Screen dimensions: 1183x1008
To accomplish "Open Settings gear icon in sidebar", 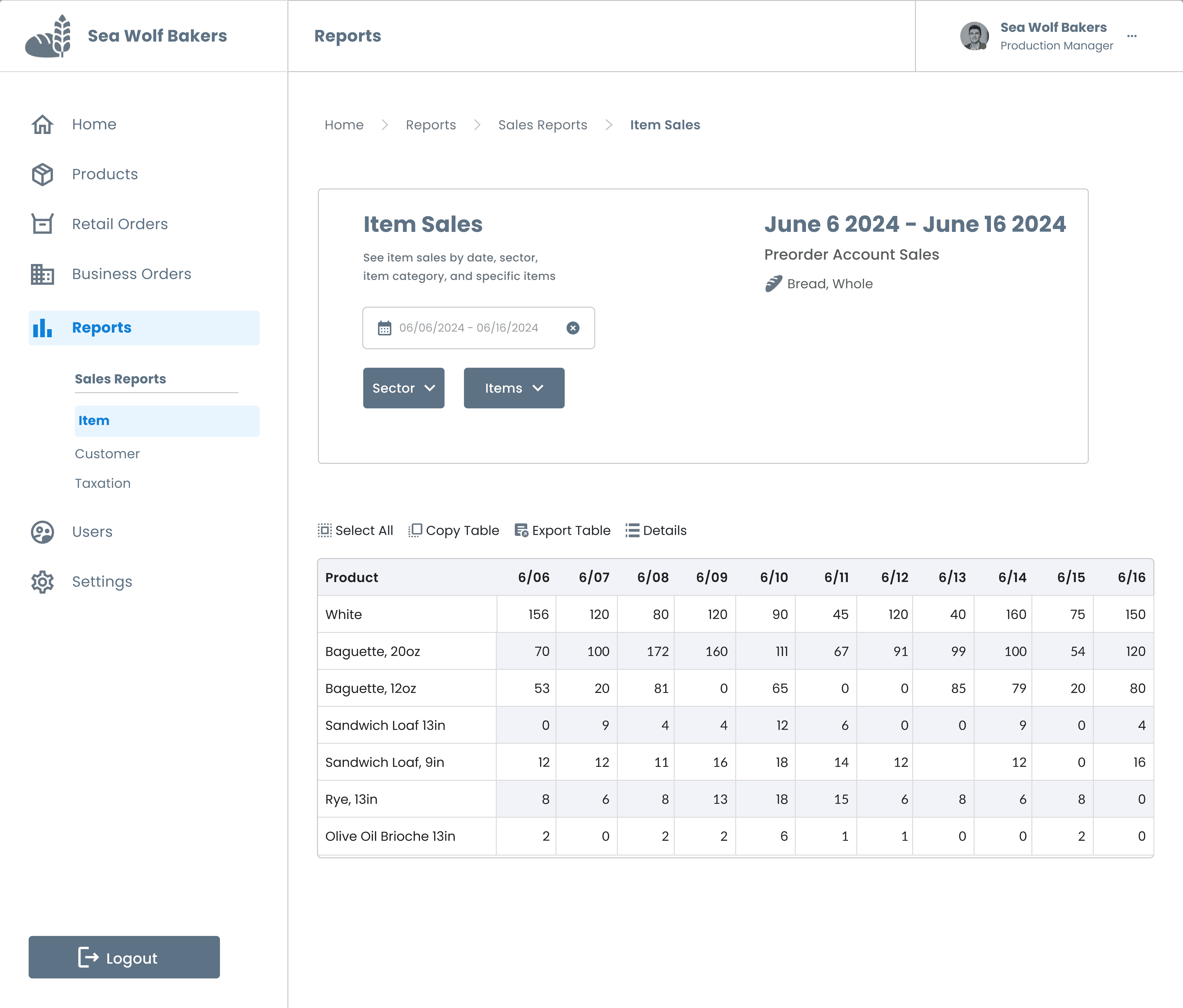I will [x=42, y=582].
